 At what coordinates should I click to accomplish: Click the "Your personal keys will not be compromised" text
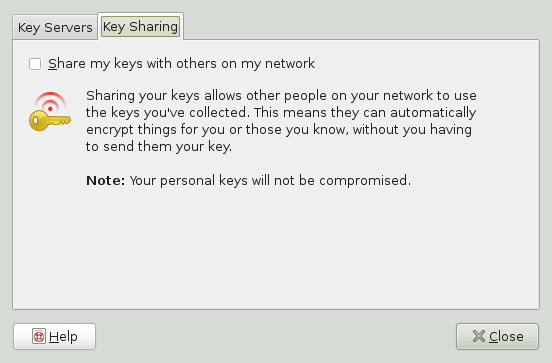click(x=270, y=180)
